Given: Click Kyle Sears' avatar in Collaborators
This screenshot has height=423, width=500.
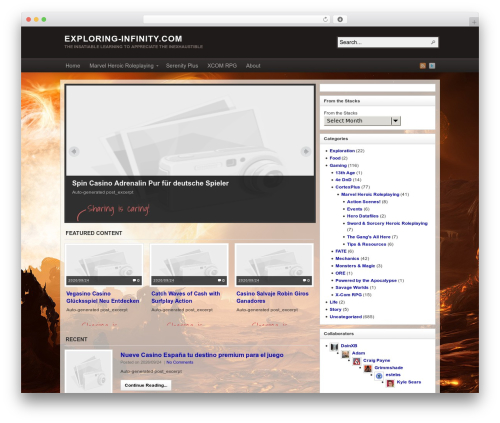Looking at the screenshot, I should (x=390, y=383).
